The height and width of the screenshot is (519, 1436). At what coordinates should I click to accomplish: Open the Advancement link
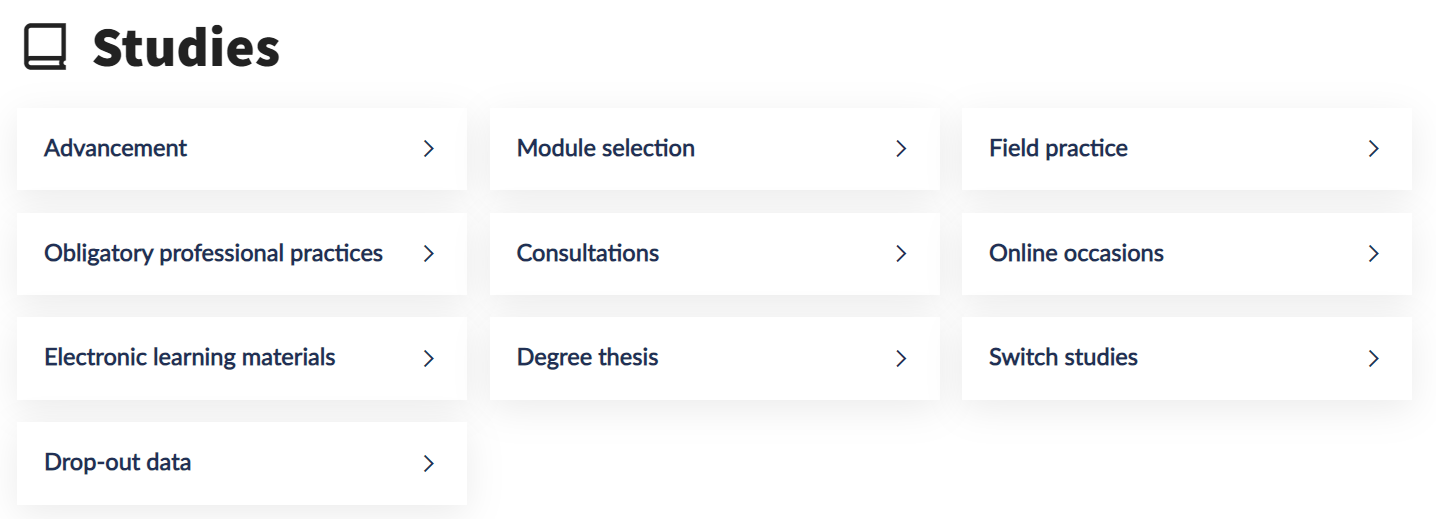116,148
